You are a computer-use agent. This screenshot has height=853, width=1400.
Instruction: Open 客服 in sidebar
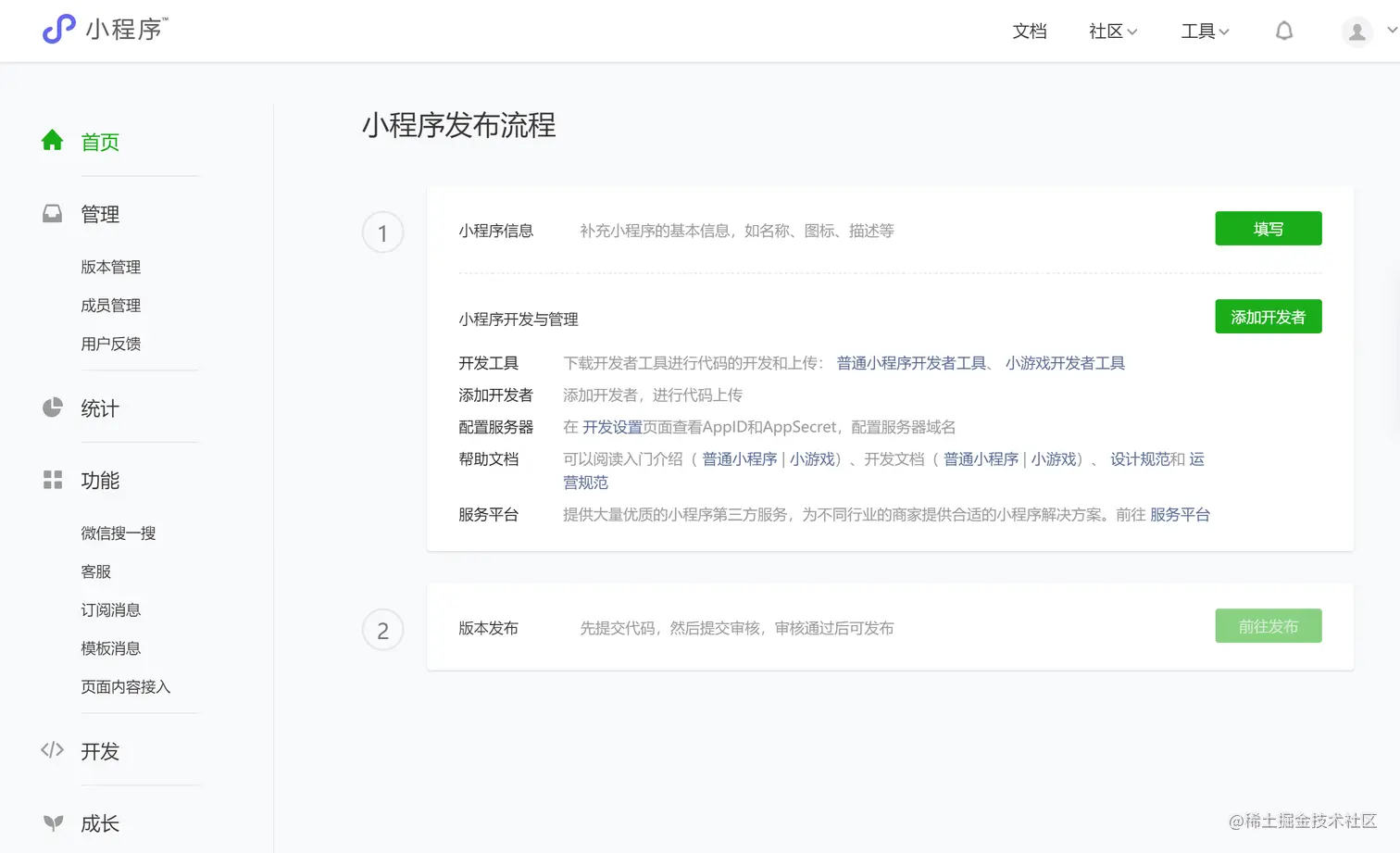click(95, 571)
